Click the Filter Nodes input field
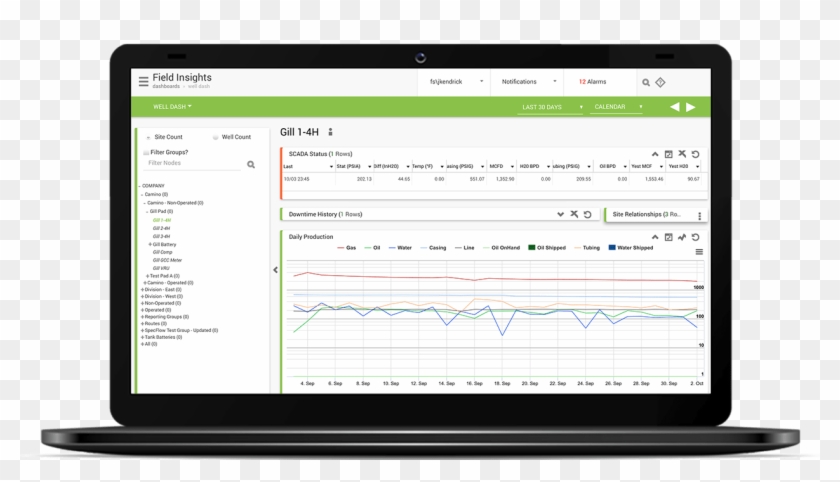840x482 pixels. click(x=192, y=163)
